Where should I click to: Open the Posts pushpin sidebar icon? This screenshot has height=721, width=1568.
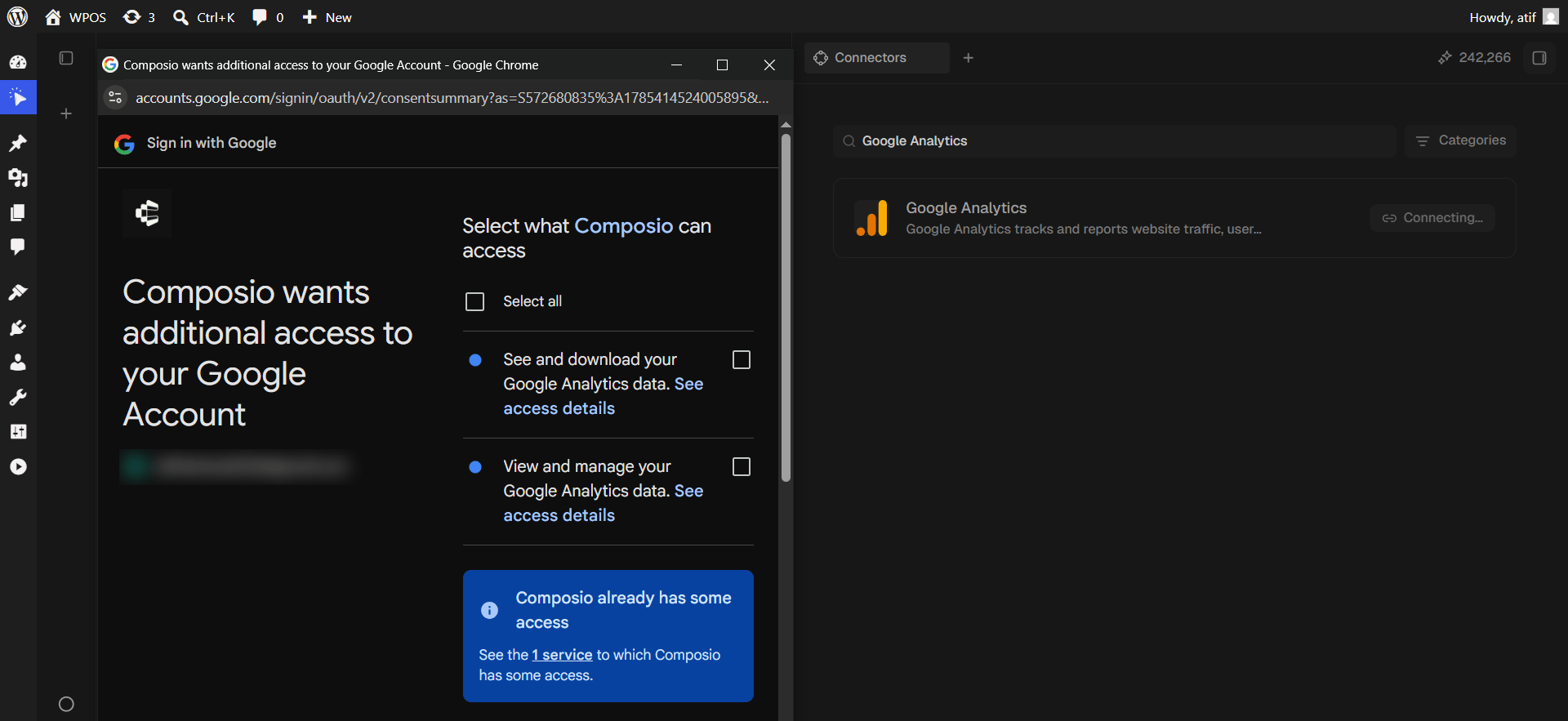(x=18, y=143)
